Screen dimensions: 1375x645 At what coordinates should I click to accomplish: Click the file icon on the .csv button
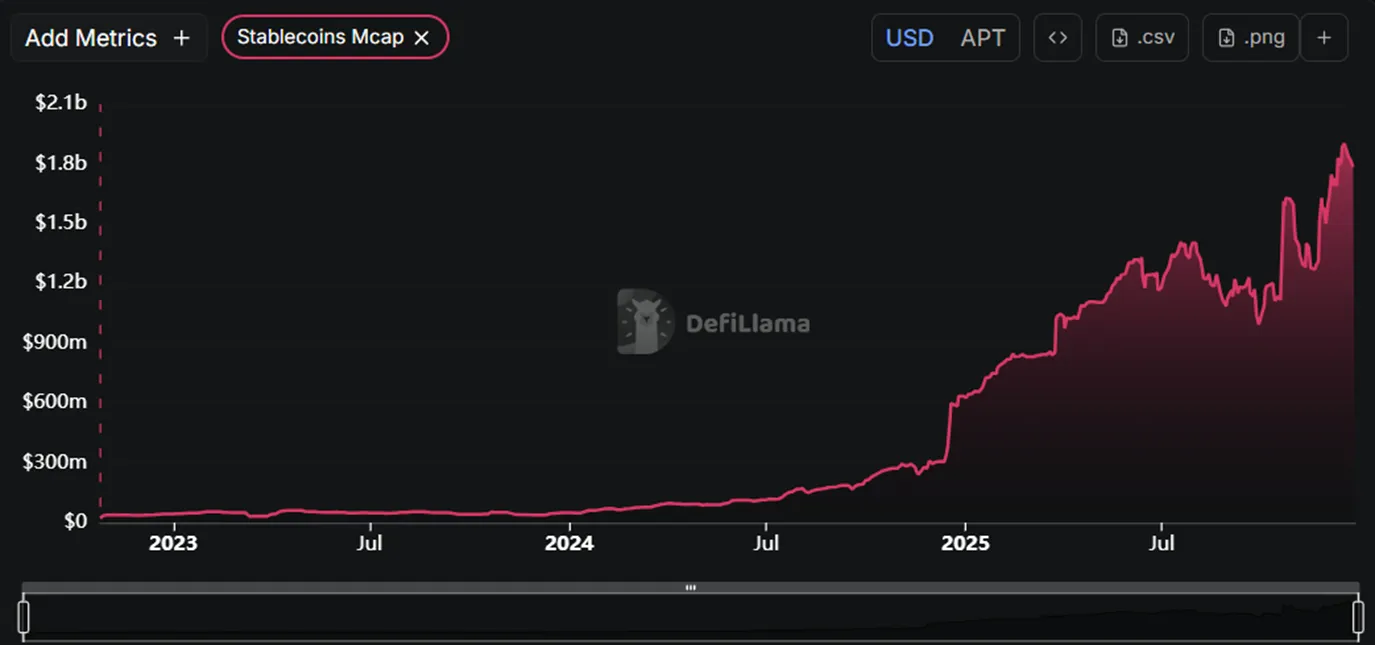pos(1120,38)
